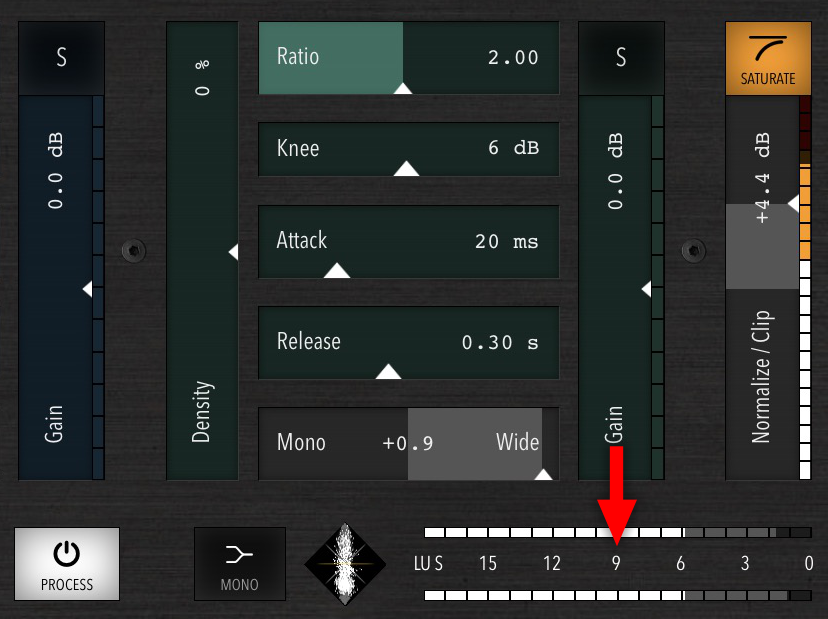
Task: Click the Mono/Wide stereo width slider
Action: pos(409,444)
